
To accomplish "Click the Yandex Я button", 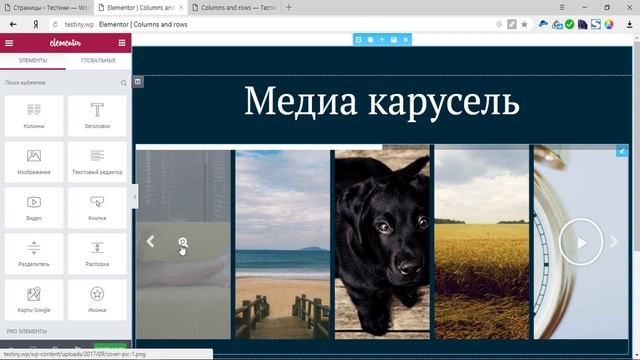I will point(36,24).
